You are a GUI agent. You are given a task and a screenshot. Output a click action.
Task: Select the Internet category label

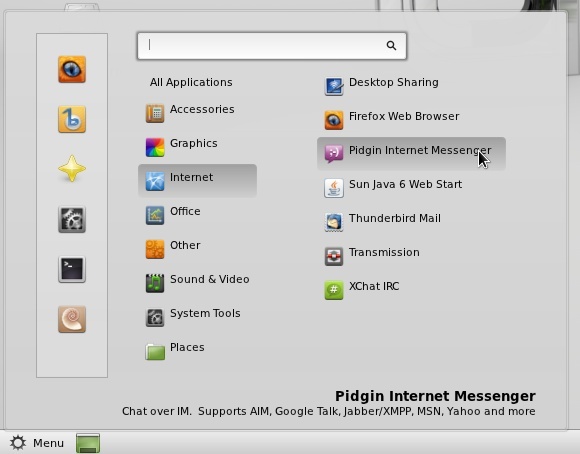pyautogui.click(x=191, y=177)
